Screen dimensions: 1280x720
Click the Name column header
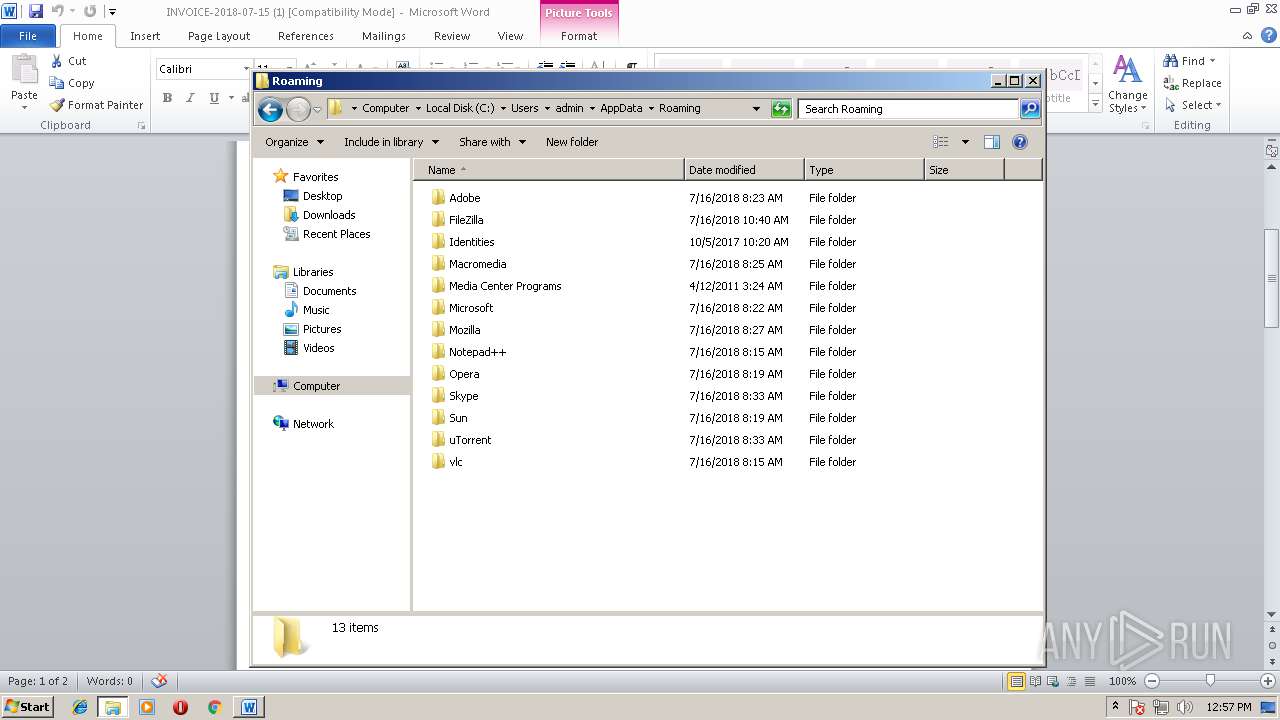(x=549, y=170)
